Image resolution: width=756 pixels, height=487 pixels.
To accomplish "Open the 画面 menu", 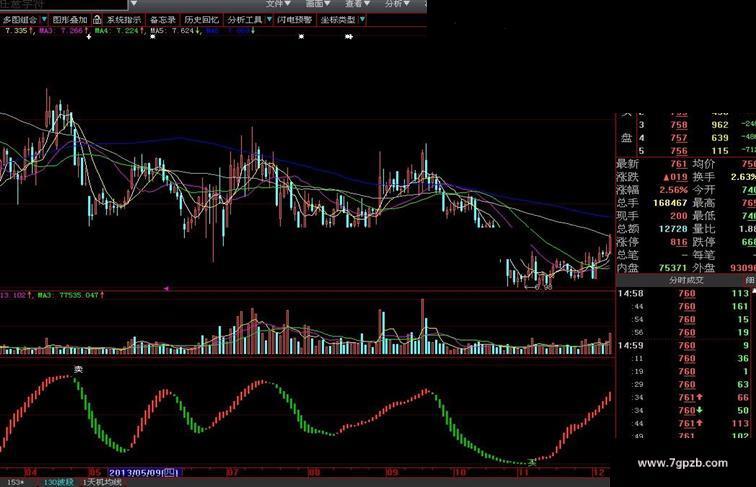I will (x=318, y=3).
